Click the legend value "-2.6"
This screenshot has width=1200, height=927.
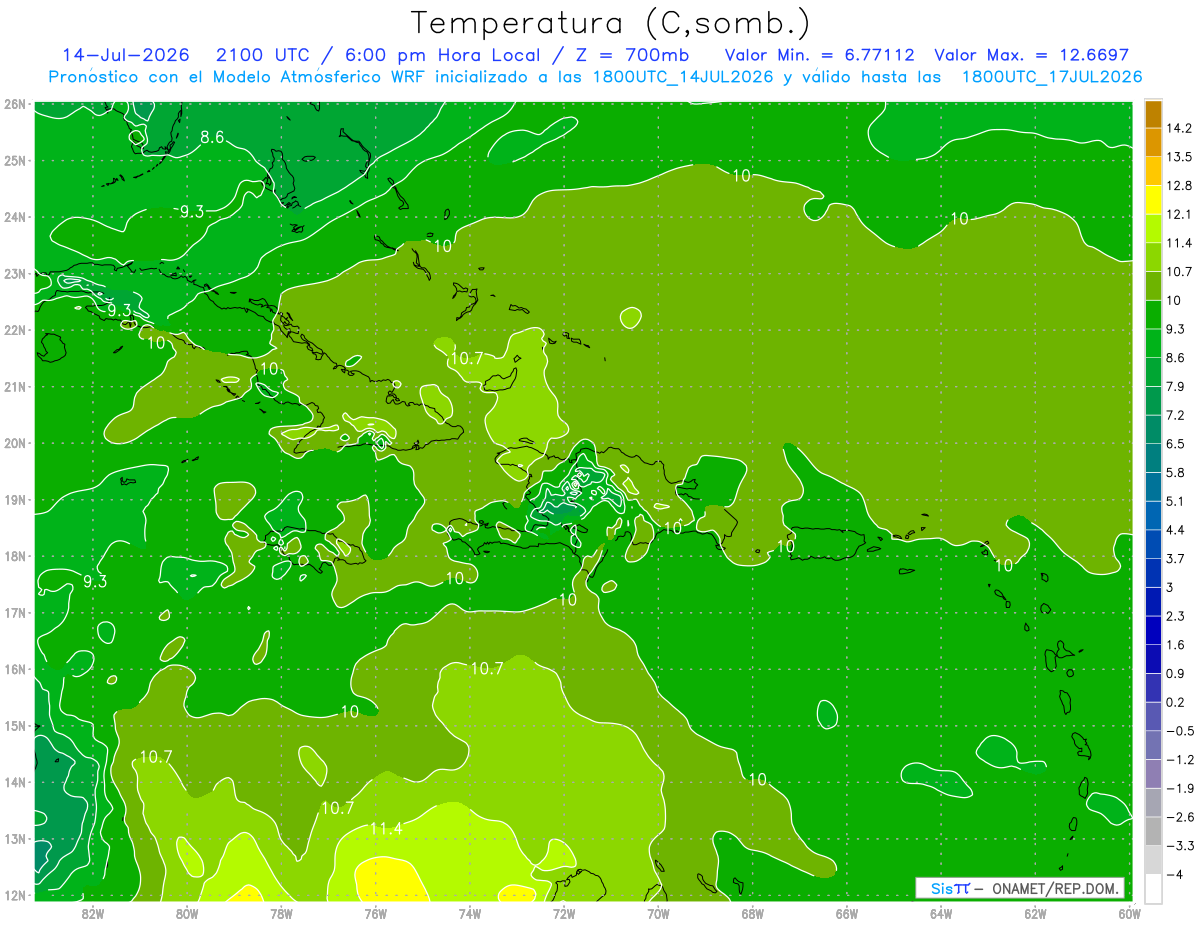(x=1180, y=817)
